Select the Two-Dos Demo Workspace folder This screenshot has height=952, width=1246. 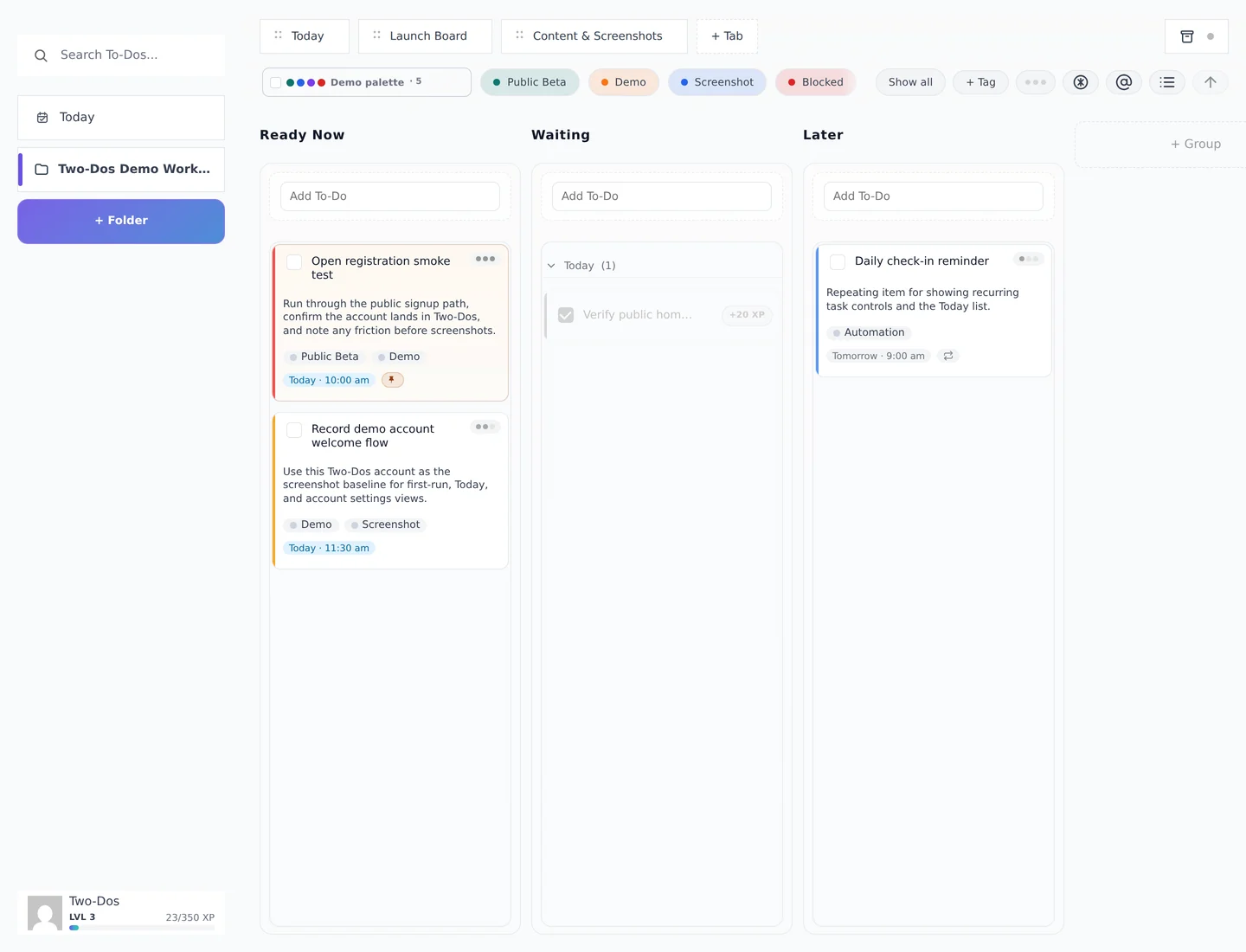(121, 170)
